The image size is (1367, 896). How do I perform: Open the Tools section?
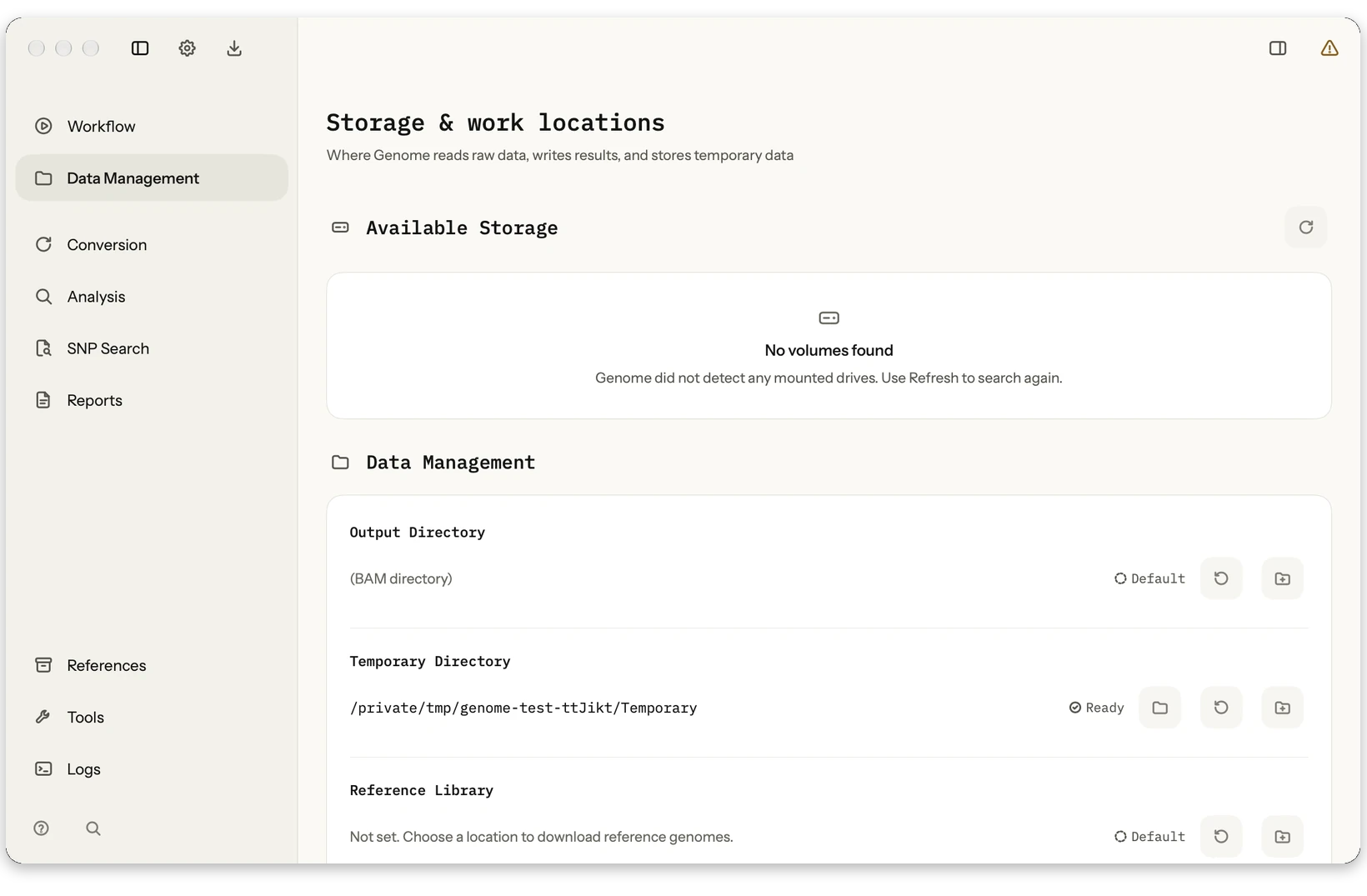tap(152, 717)
